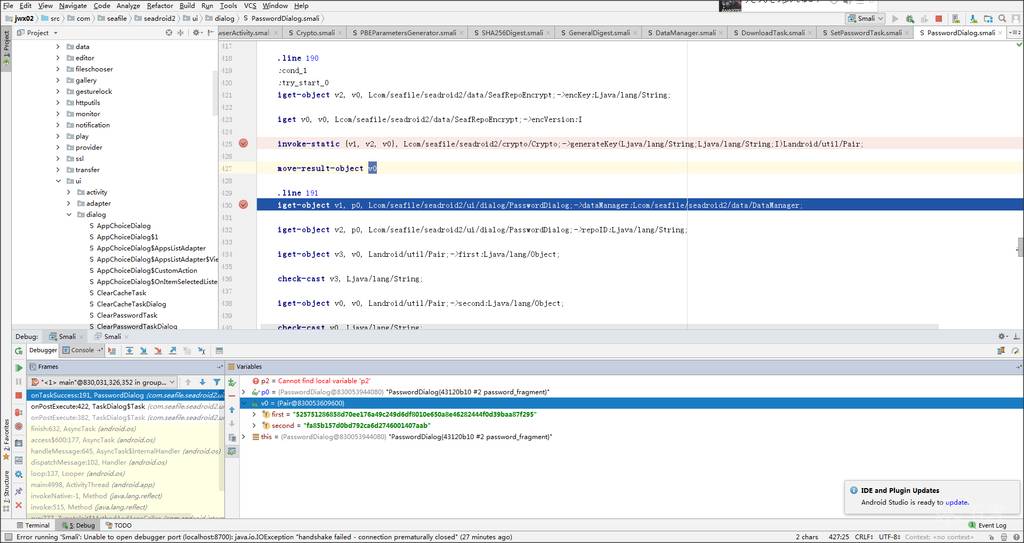Toggle breakpoint on iget-object dataManager line
The height and width of the screenshot is (543, 1024).
click(x=244, y=205)
